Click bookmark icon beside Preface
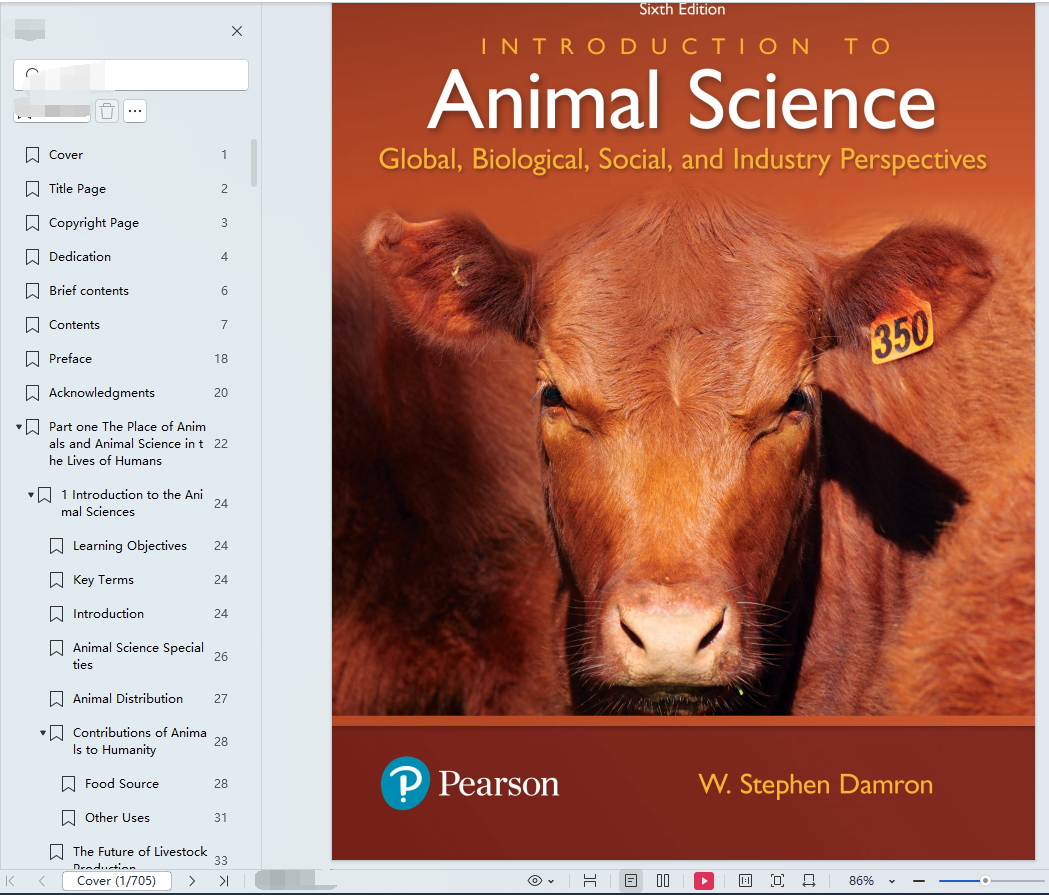Screen dimensions: 1049x895 (32, 360)
